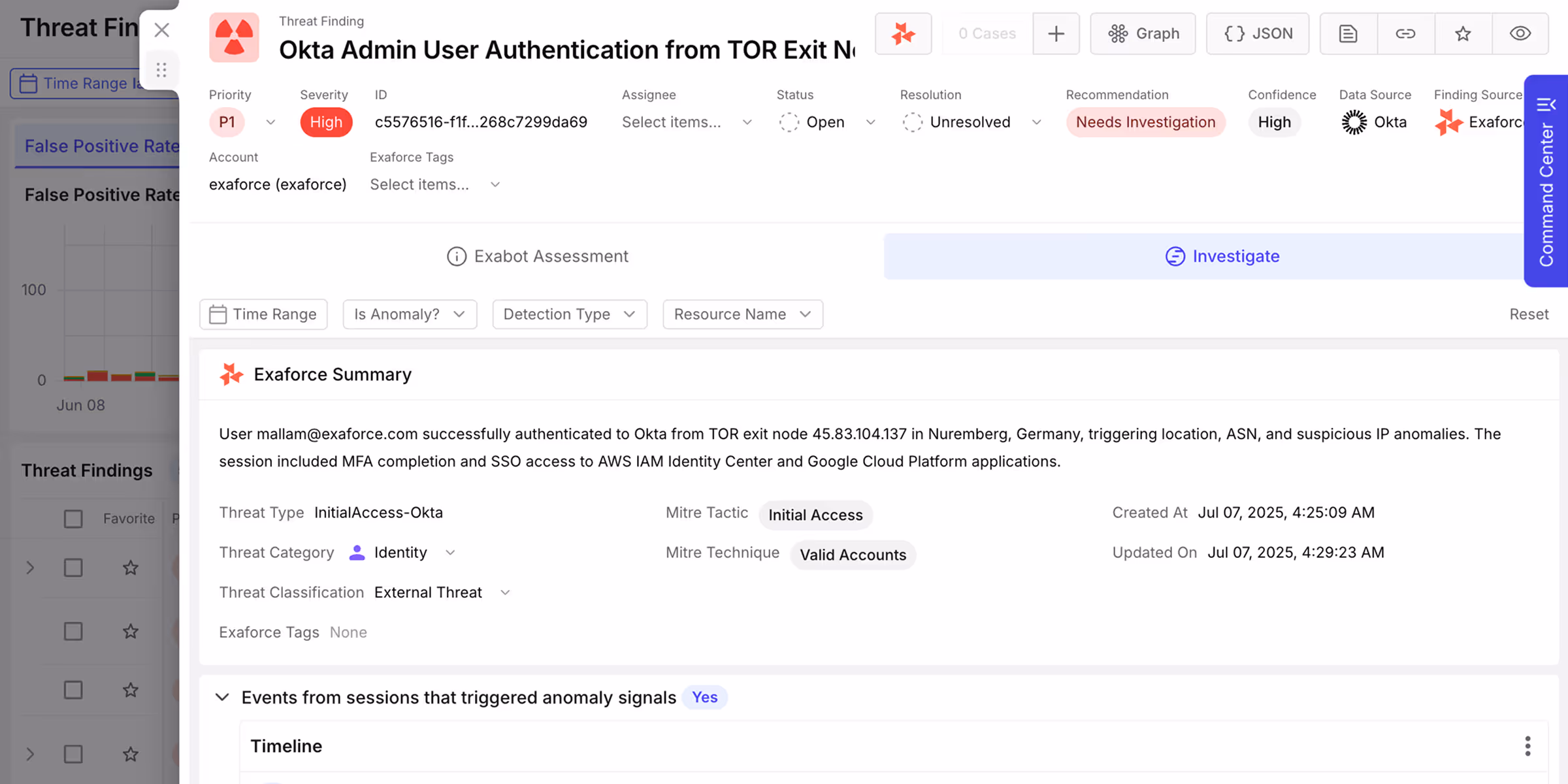Collapse the anomaly signals events section
This screenshot has width=1568, height=784.
pos(222,697)
